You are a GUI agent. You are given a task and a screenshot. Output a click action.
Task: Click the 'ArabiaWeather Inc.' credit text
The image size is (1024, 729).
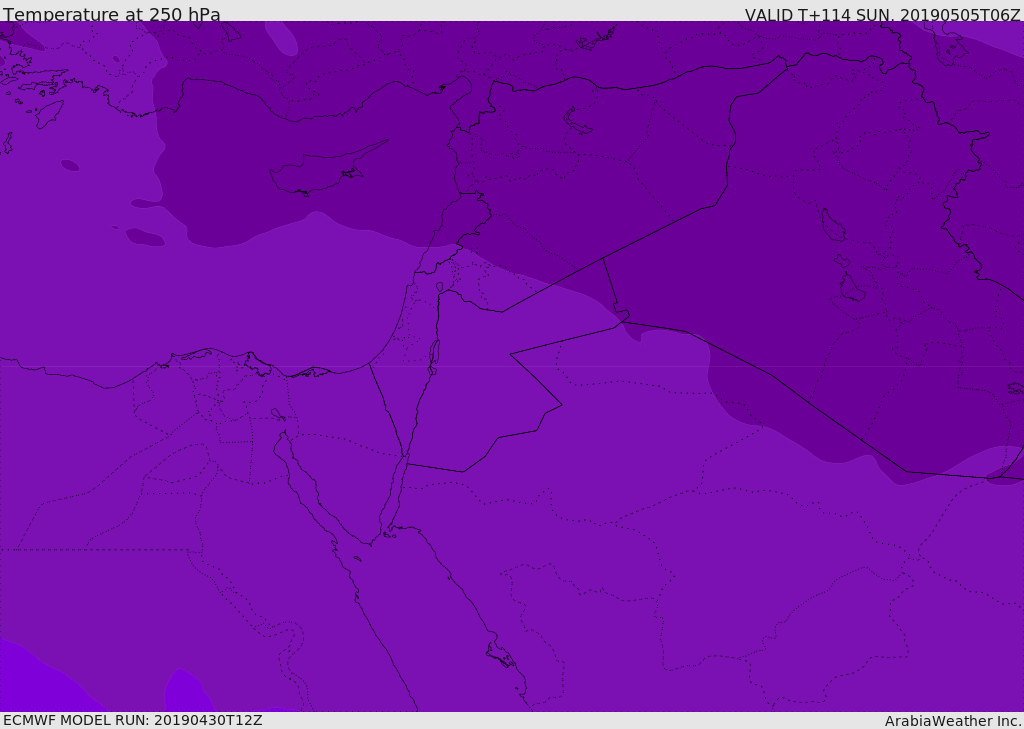click(953, 721)
